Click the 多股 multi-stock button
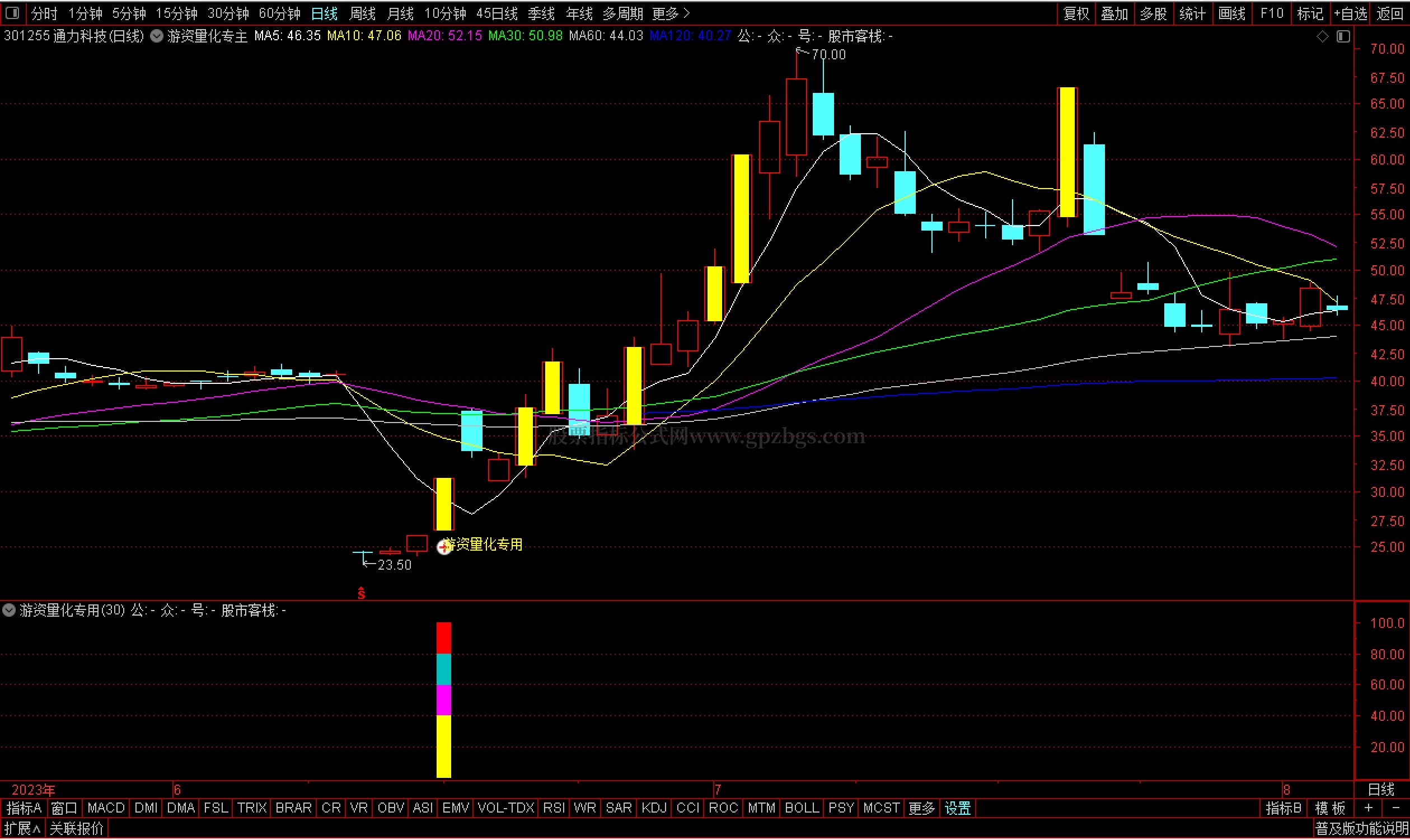This screenshot has width=1410, height=840. 1154,13
